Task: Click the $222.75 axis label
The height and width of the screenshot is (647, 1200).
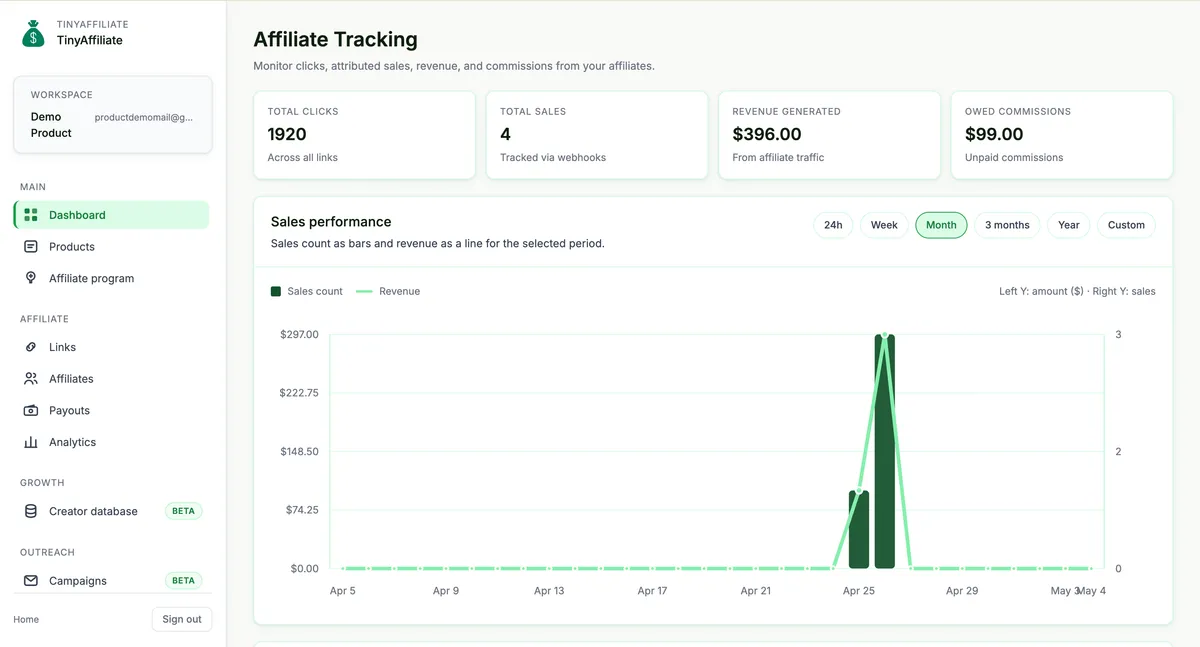Action: click(299, 393)
